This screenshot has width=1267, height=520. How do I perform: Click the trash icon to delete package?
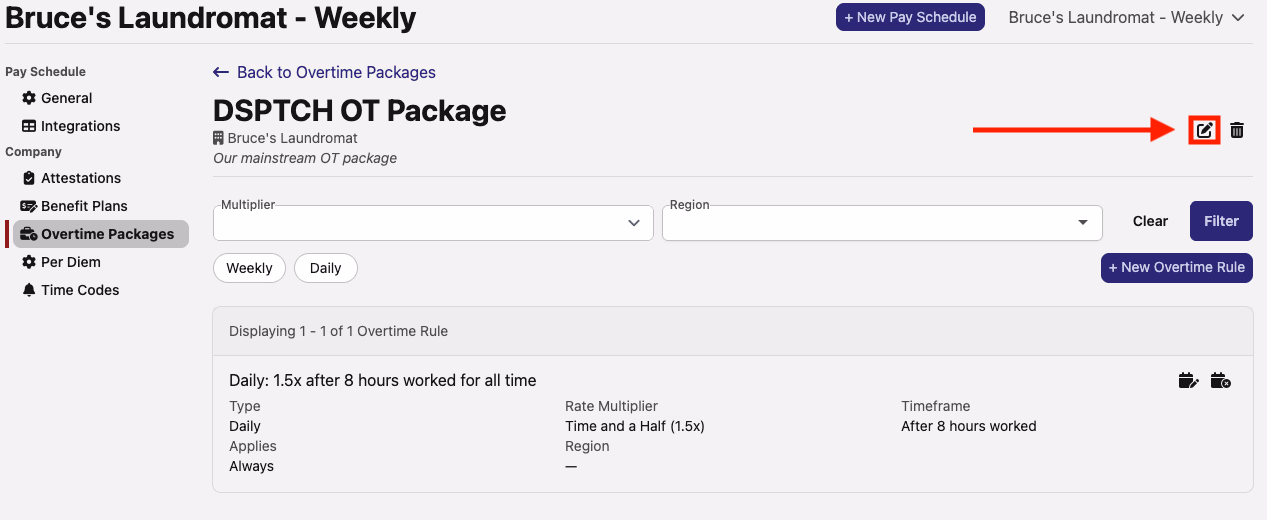(x=1237, y=130)
